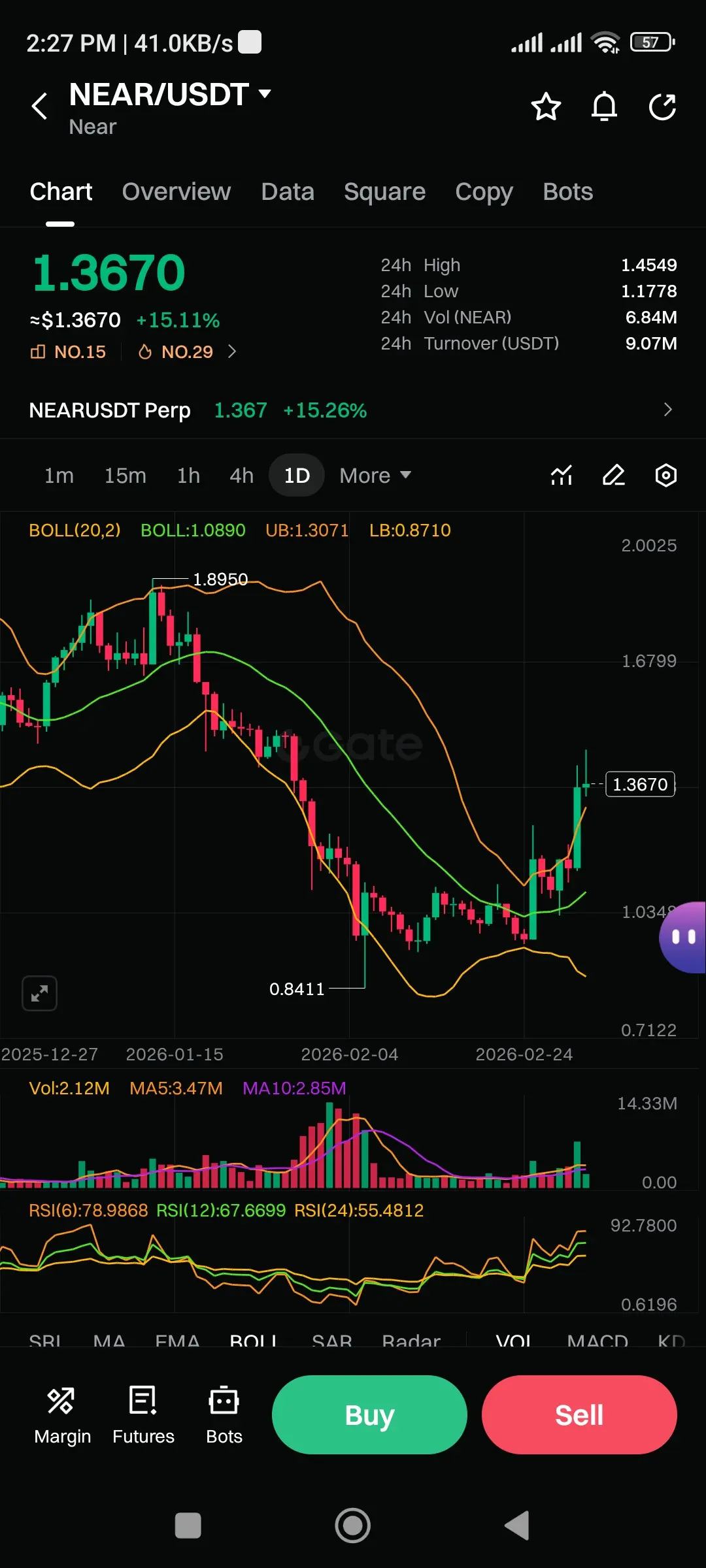The width and height of the screenshot is (706, 1568).
Task: Switch to Data tab
Action: 288,192
